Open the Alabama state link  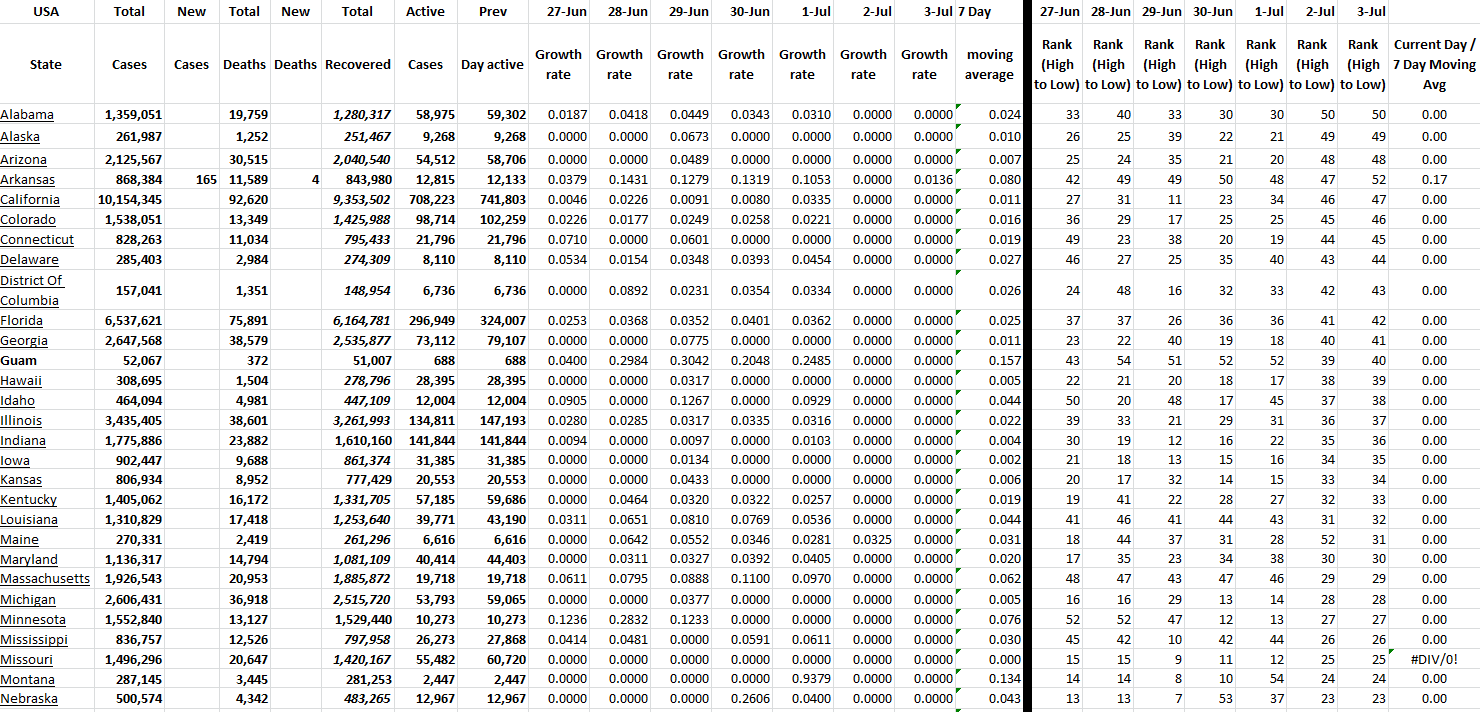click(27, 115)
